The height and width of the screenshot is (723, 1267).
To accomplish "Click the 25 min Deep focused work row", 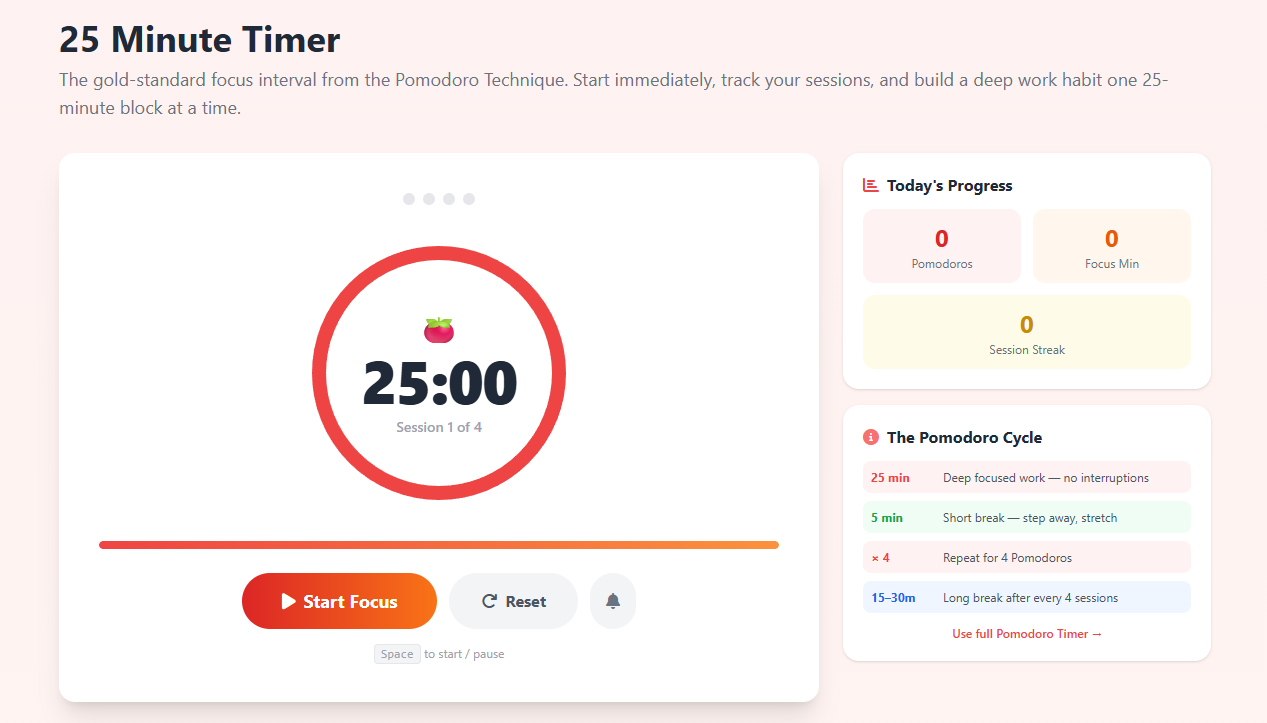I will [x=1026, y=477].
